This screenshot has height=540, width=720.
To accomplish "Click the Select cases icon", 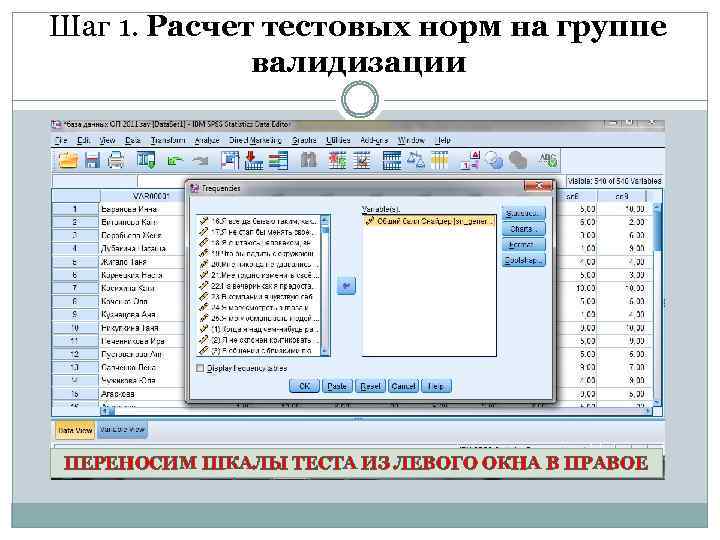I will (439, 161).
